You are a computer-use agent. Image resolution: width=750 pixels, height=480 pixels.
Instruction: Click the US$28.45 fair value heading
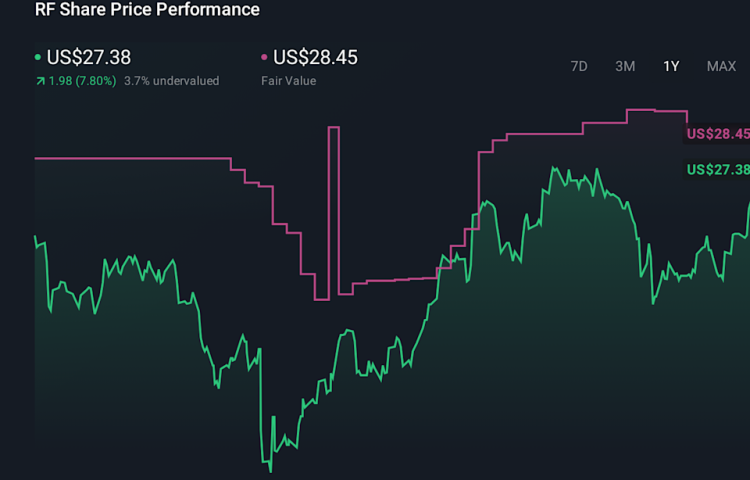tap(315, 58)
